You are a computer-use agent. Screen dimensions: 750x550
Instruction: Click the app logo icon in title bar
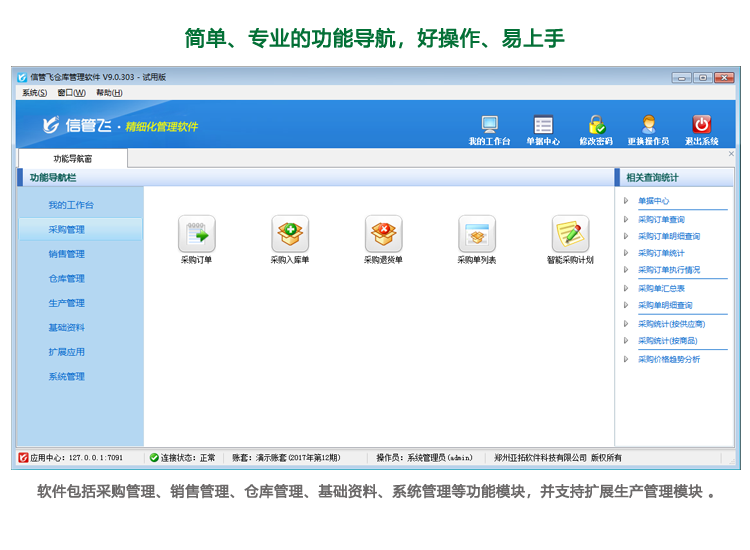[22, 77]
